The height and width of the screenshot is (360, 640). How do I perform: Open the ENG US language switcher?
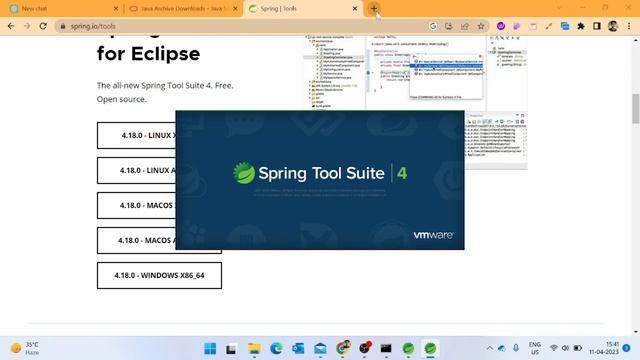click(535, 348)
